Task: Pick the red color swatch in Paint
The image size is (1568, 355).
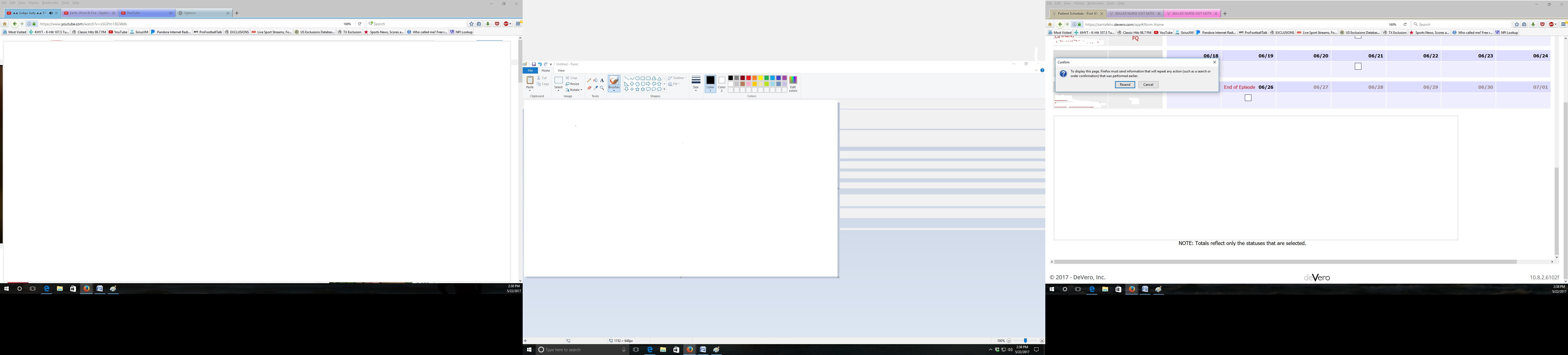Action: [748, 78]
